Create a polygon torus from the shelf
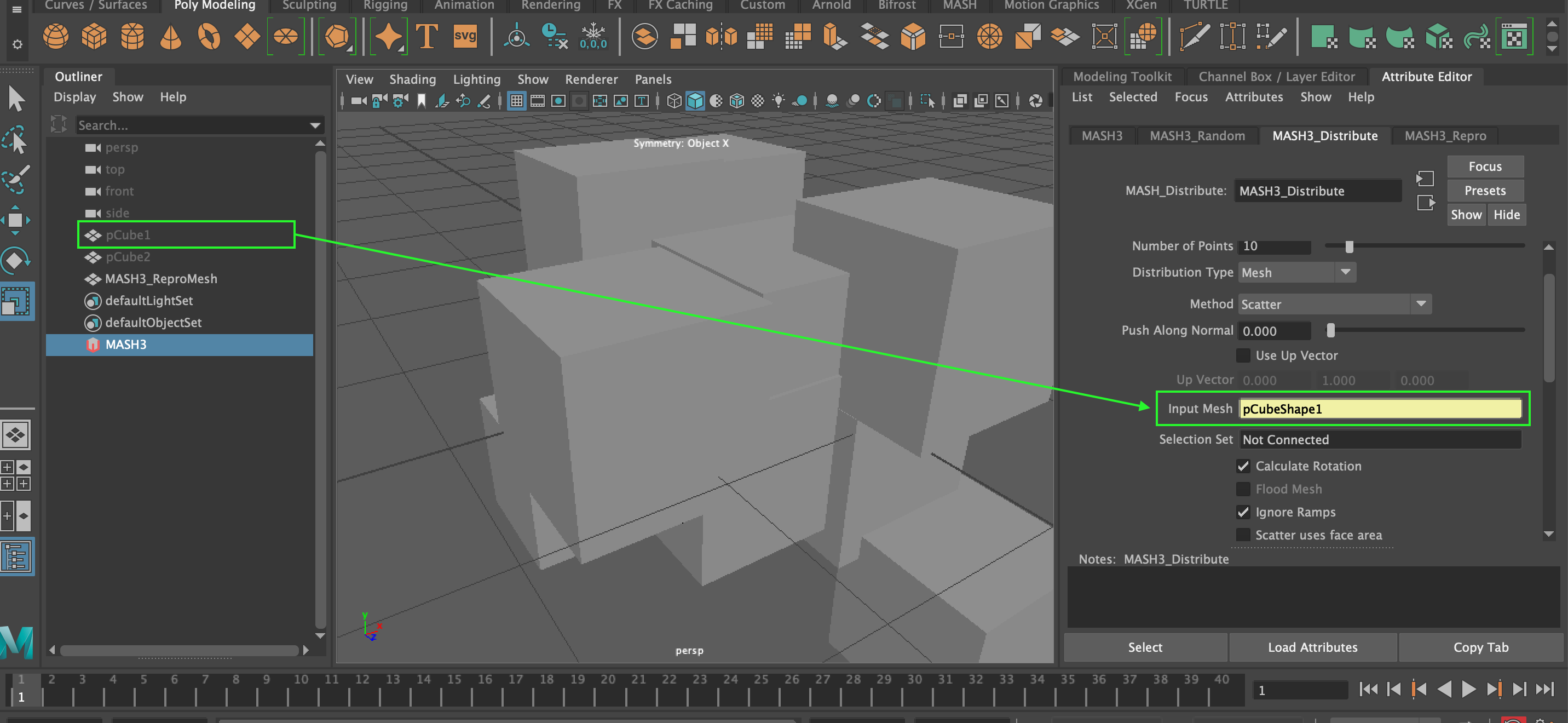The image size is (1568, 723). pyautogui.click(x=208, y=37)
